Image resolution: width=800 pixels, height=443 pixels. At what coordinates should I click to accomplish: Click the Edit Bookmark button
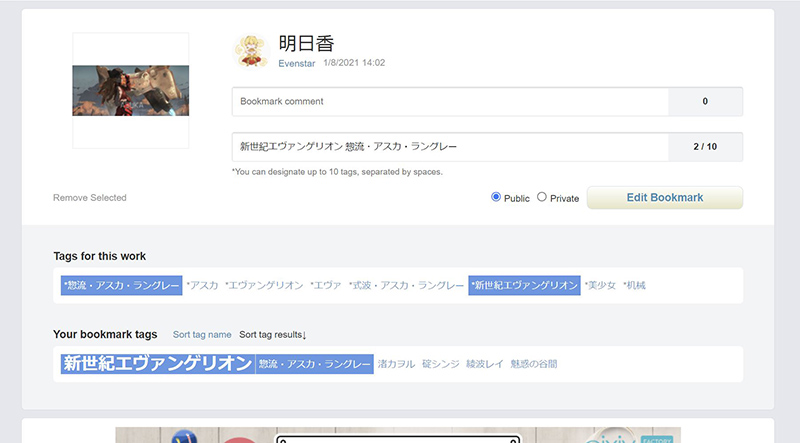[x=665, y=198]
